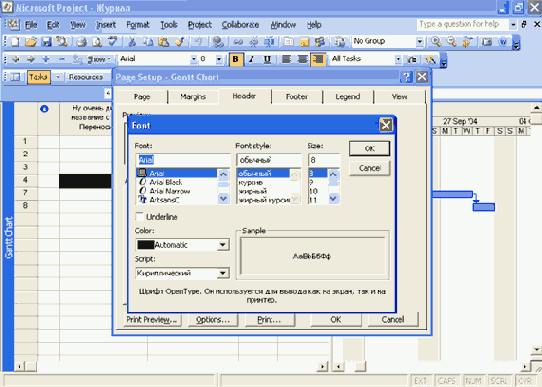
Task: Open the Task Information icon
Action: click(x=288, y=42)
